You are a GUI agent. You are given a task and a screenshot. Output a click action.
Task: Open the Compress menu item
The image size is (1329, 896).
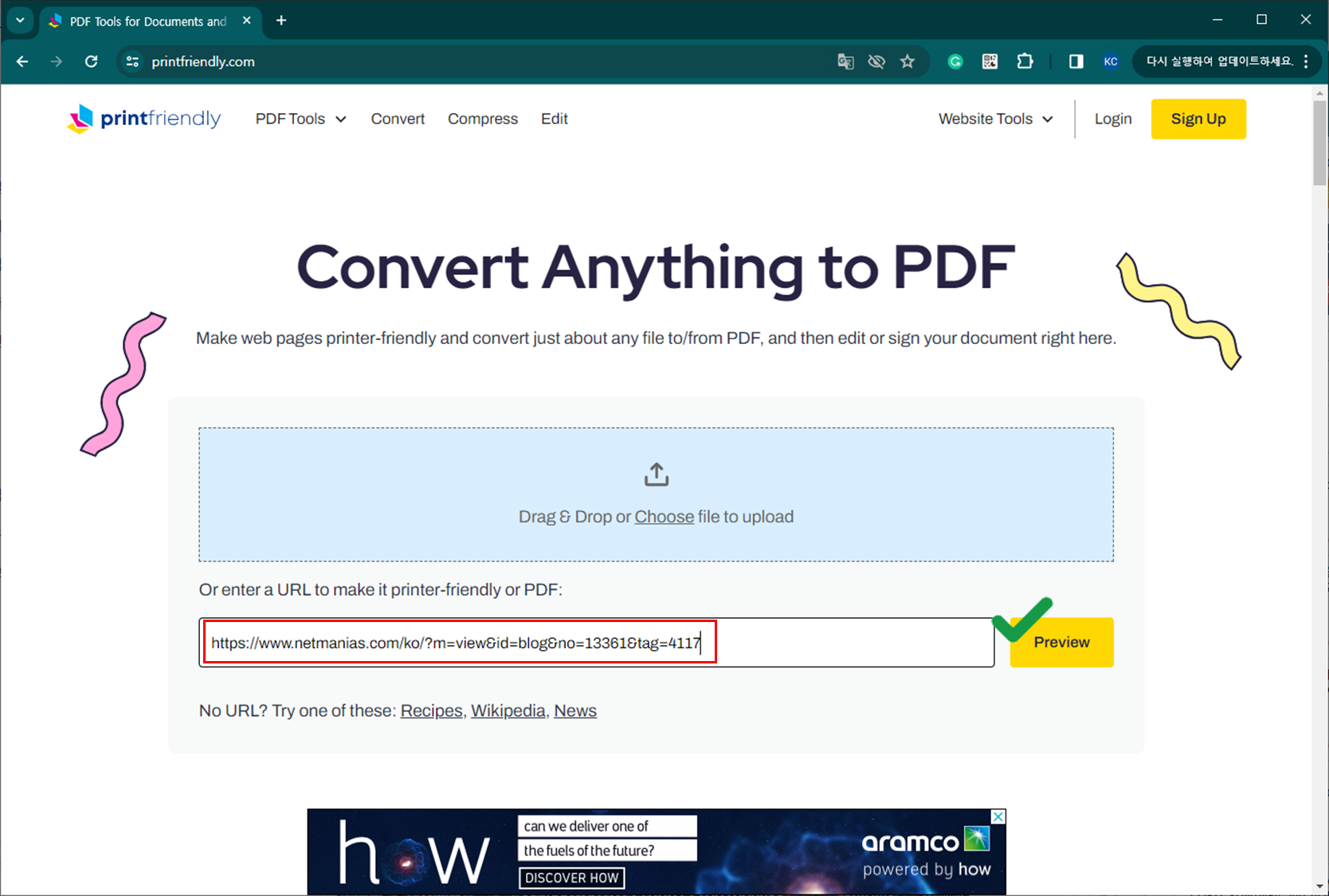(x=483, y=119)
